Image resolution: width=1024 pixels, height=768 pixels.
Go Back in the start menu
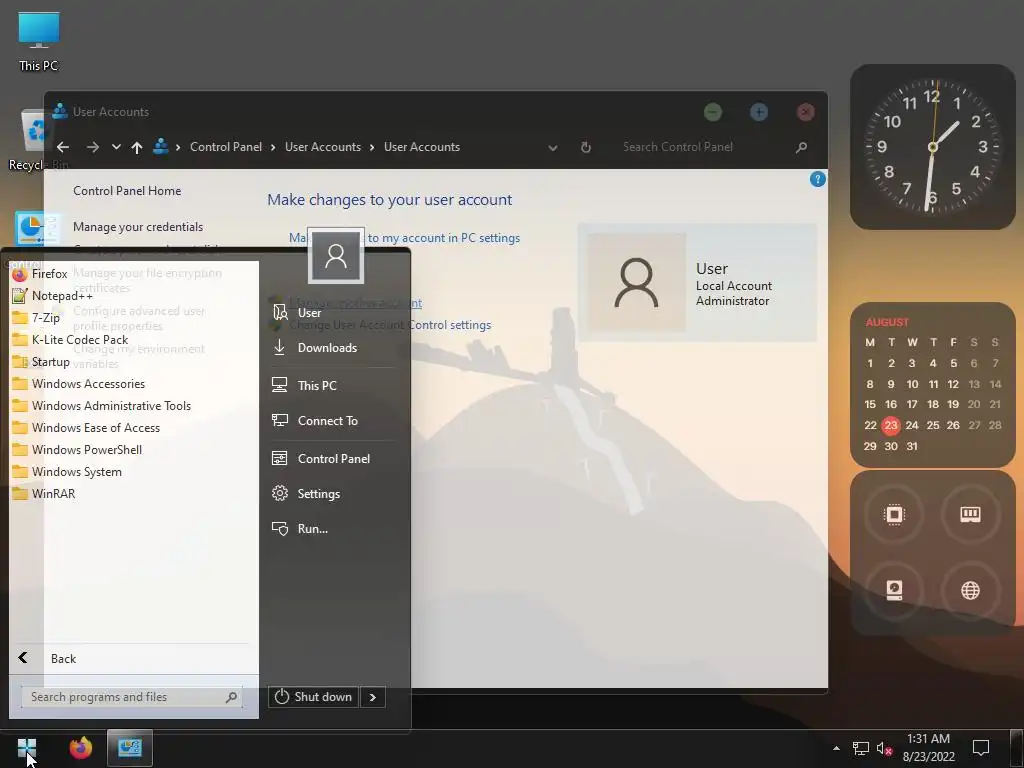[47, 658]
